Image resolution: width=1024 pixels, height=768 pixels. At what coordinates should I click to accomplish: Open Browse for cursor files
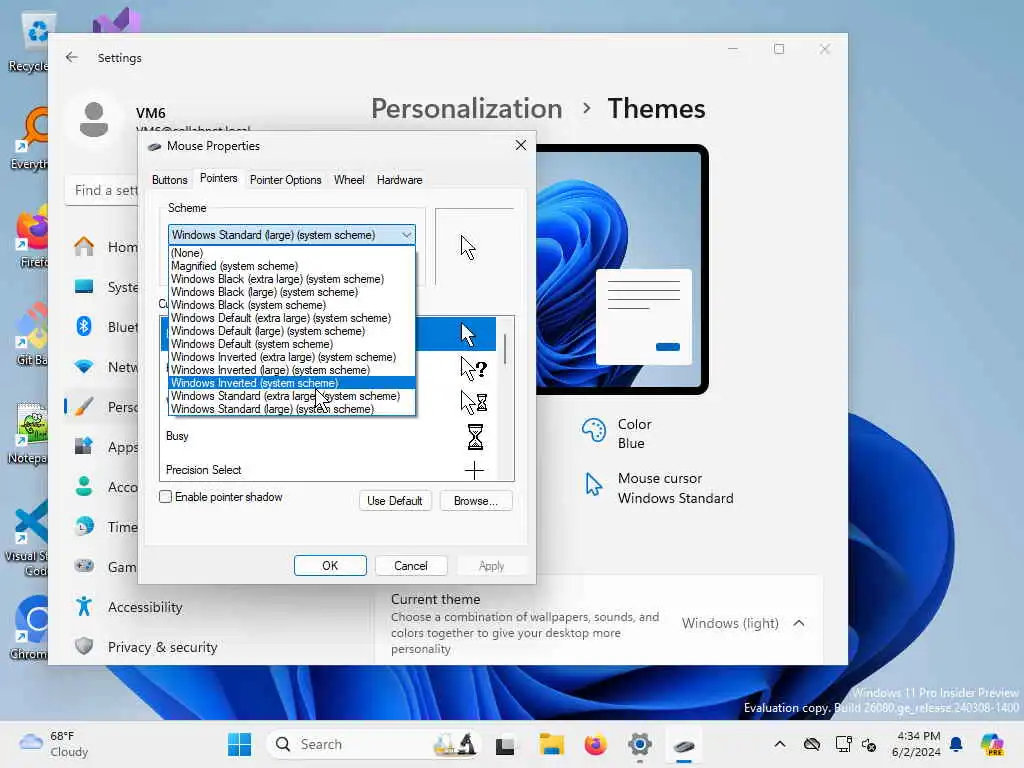click(476, 501)
